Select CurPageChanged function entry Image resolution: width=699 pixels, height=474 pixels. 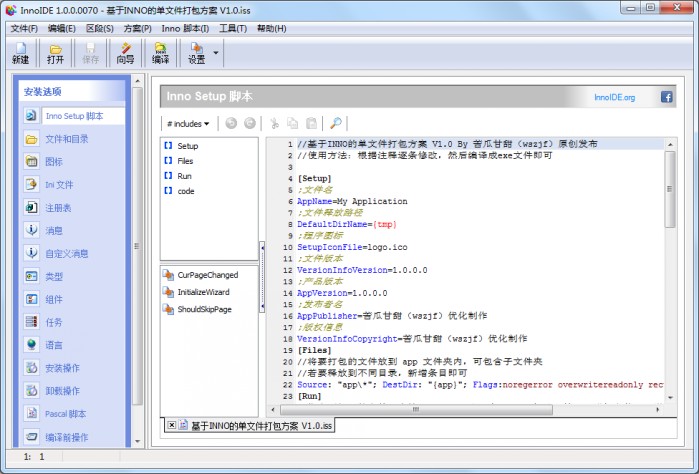[201, 275]
